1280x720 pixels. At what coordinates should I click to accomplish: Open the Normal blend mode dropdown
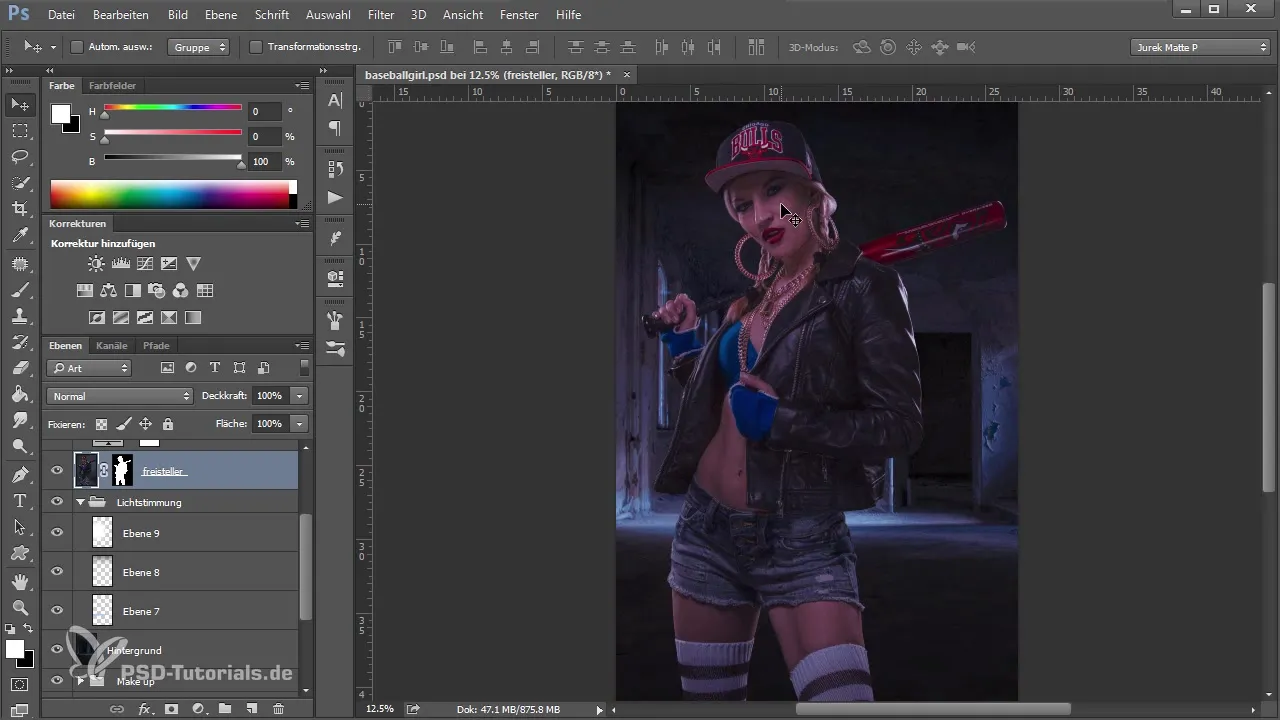[119, 396]
